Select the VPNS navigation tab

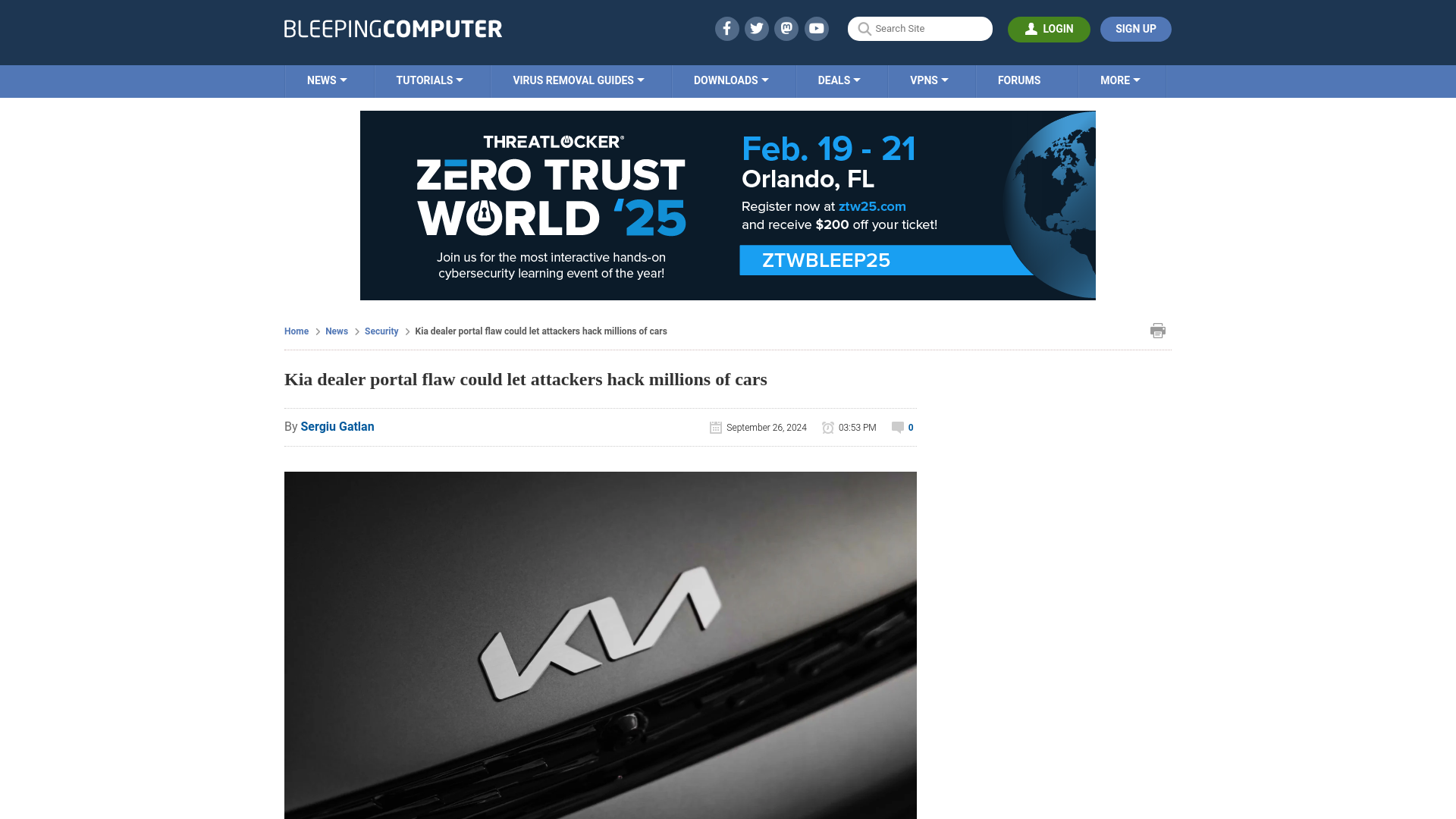pos(930,81)
